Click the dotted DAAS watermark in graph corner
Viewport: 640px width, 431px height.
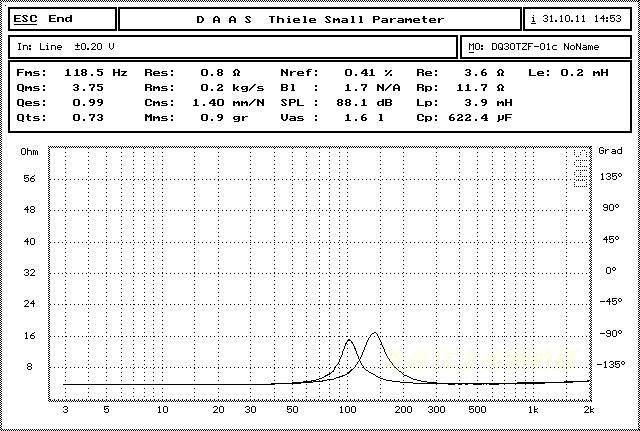click(580, 168)
